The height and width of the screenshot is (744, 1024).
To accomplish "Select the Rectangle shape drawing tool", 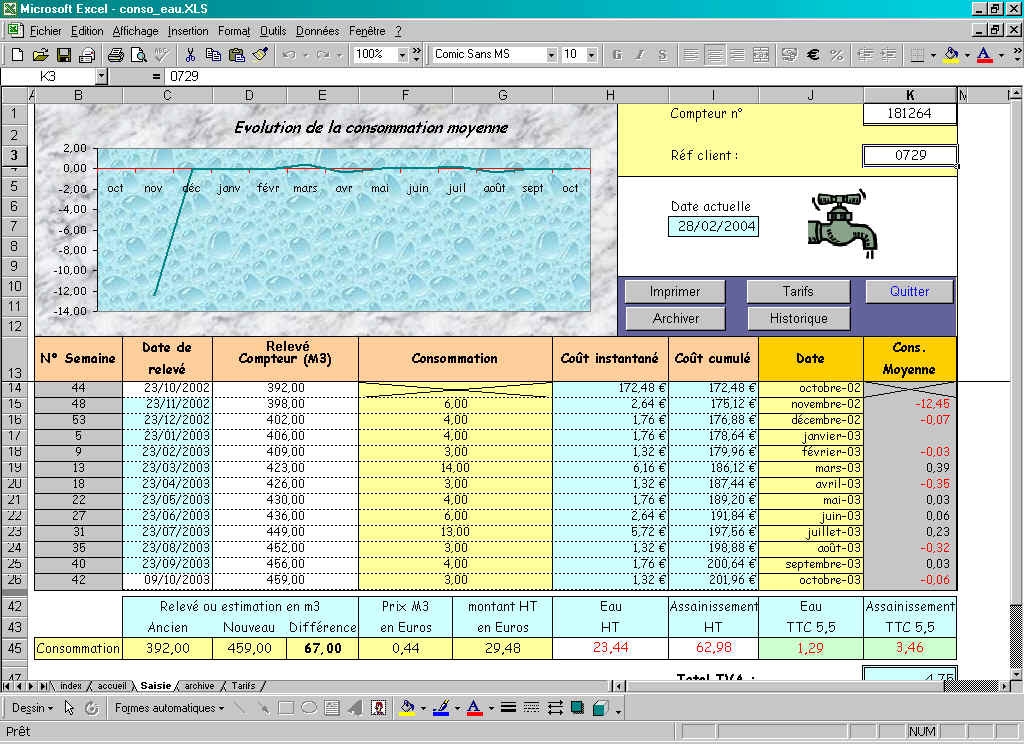I will click(x=287, y=708).
